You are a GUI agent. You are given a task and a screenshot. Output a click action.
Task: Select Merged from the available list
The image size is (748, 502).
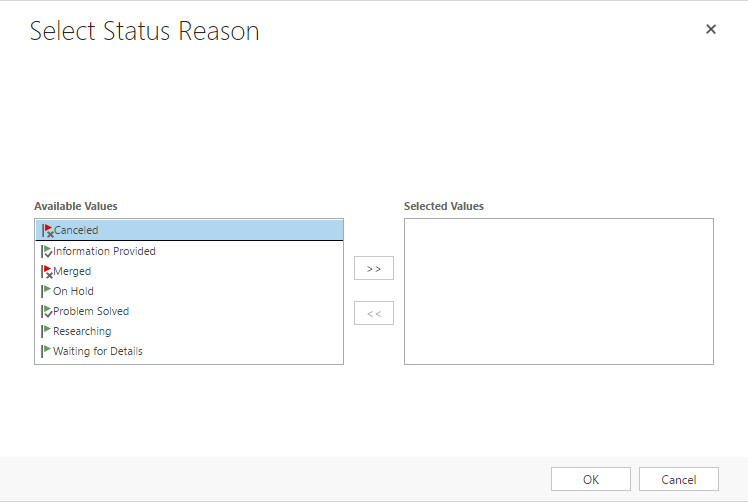(189, 271)
